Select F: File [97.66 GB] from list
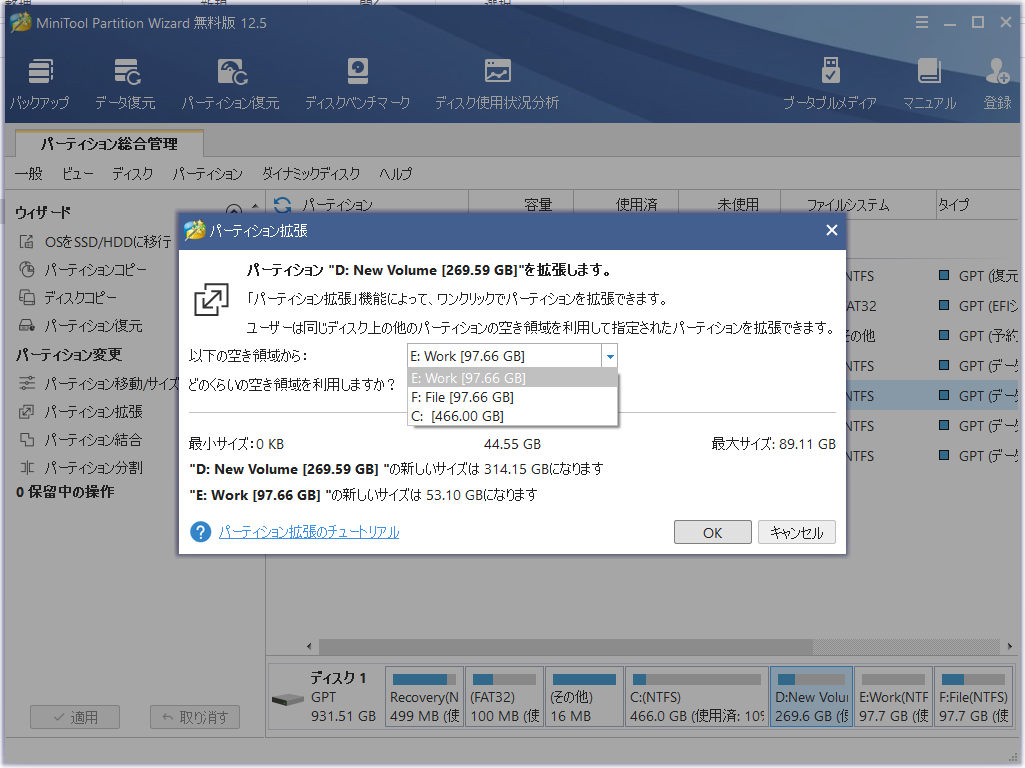This screenshot has height=768, width=1025. pos(462,397)
